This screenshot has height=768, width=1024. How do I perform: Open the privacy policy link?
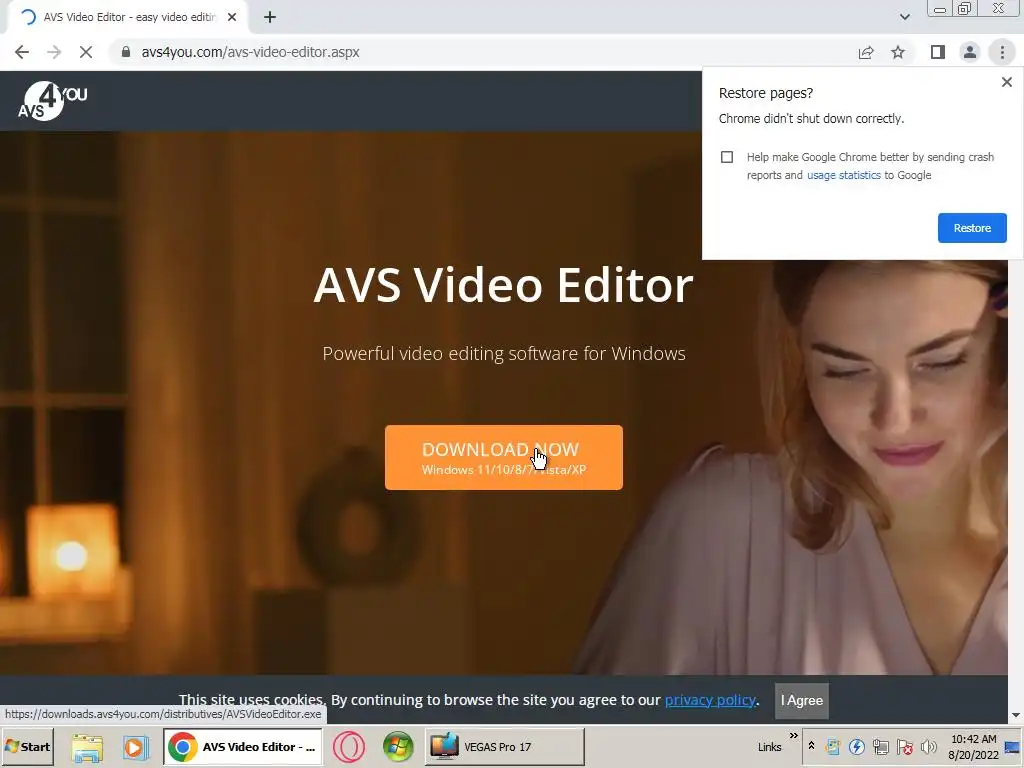pos(710,700)
